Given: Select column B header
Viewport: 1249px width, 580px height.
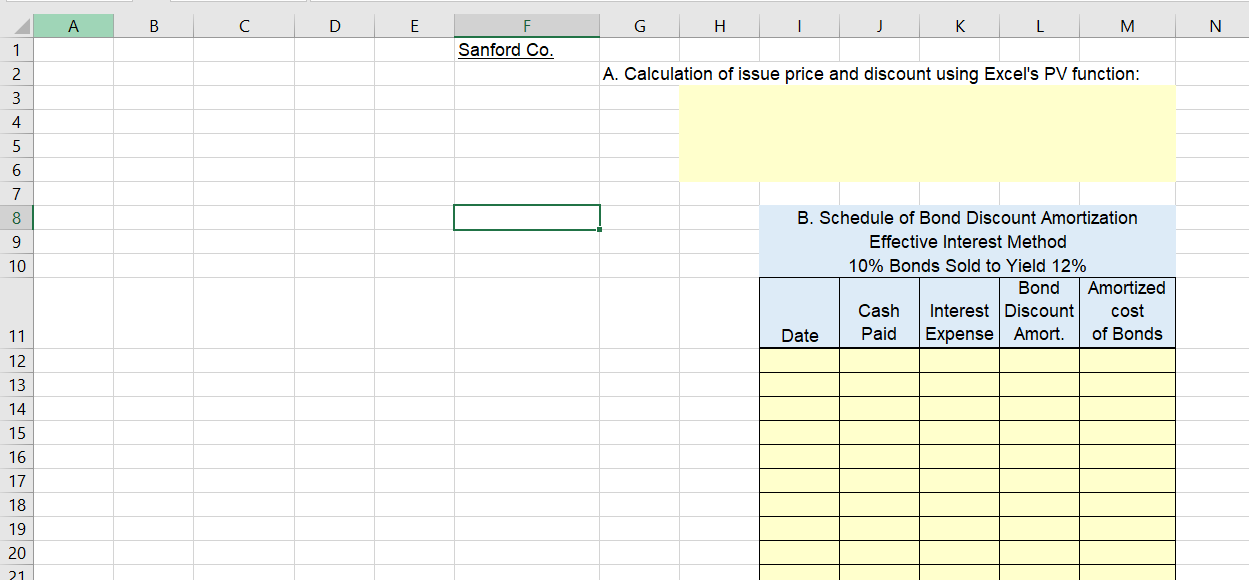Looking at the screenshot, I should (153, 27).
